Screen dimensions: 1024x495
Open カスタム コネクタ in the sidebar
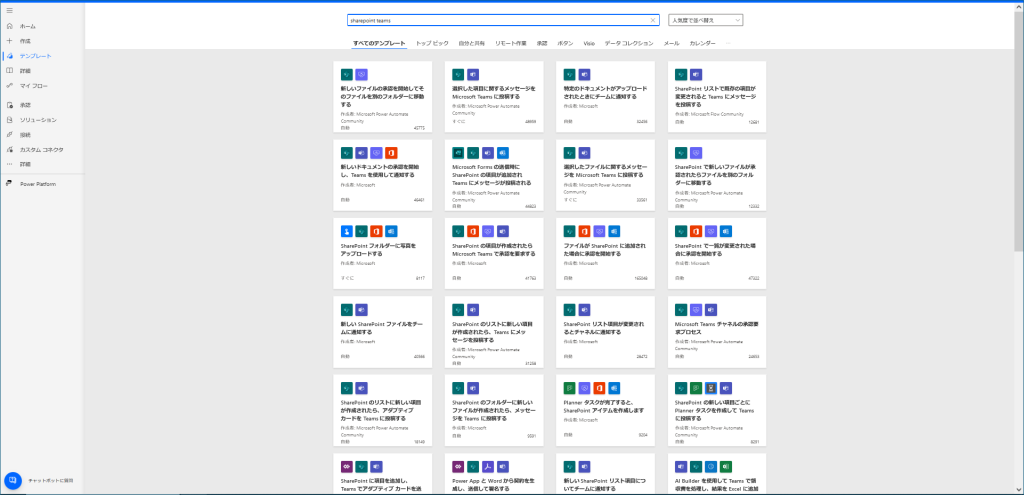42,150
